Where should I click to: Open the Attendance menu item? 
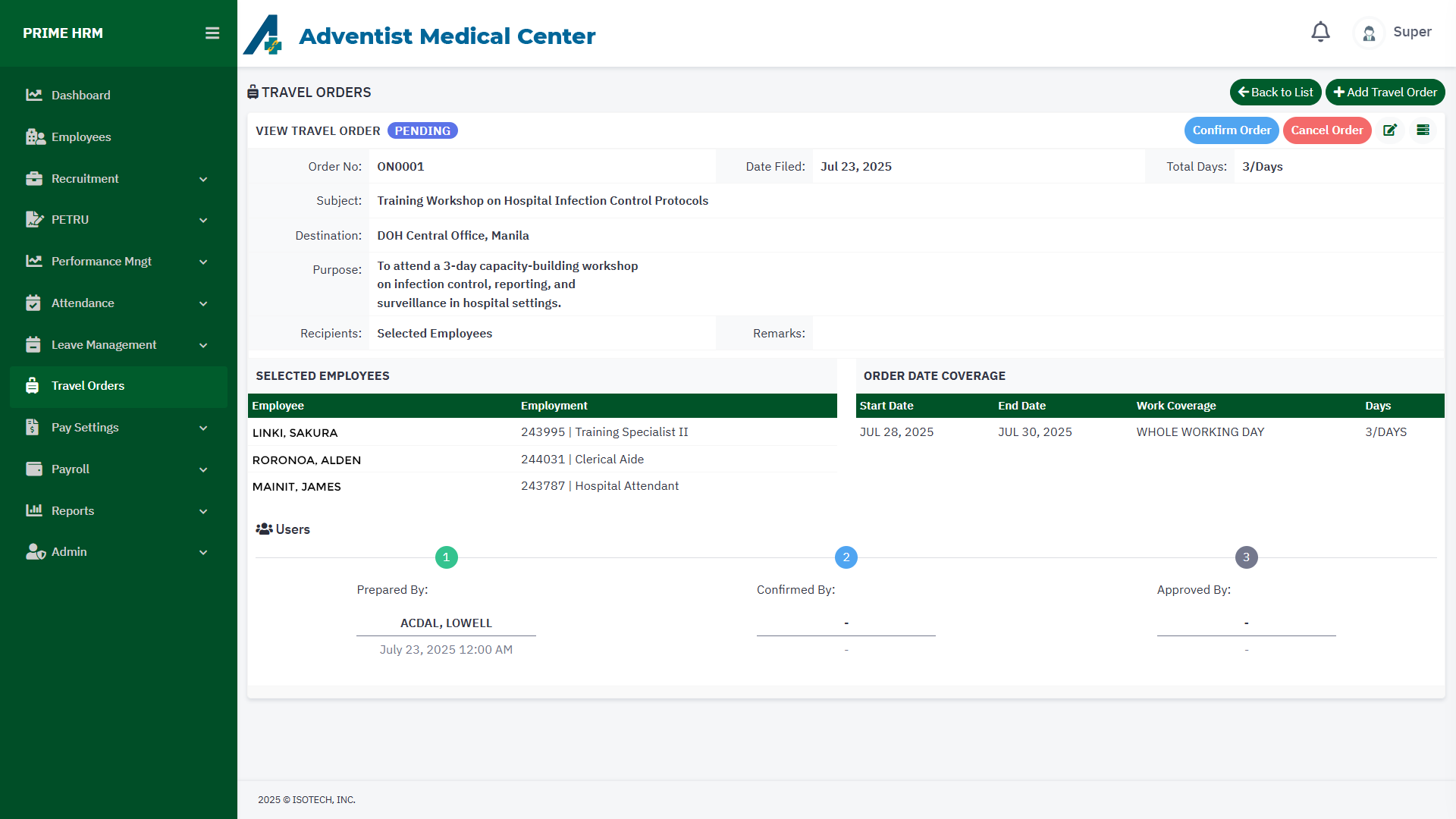tap(83, 303)
